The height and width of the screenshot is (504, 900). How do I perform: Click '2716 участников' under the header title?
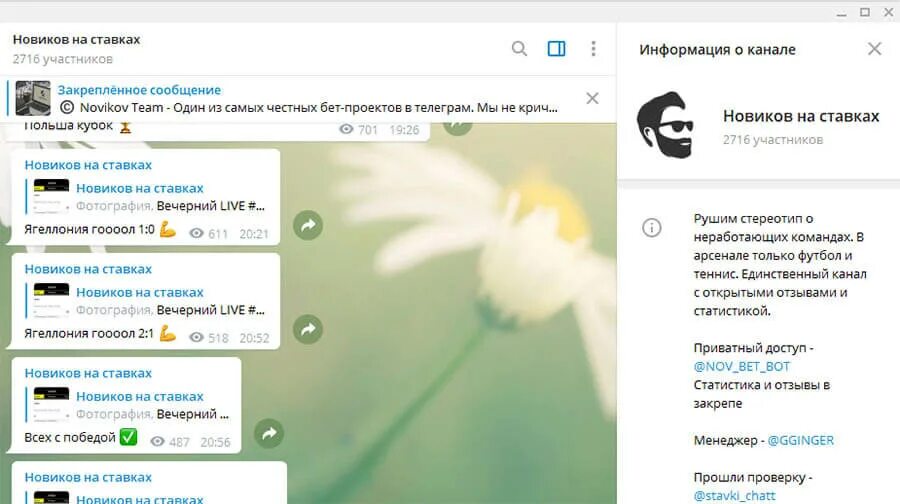(x=63, y=59)
